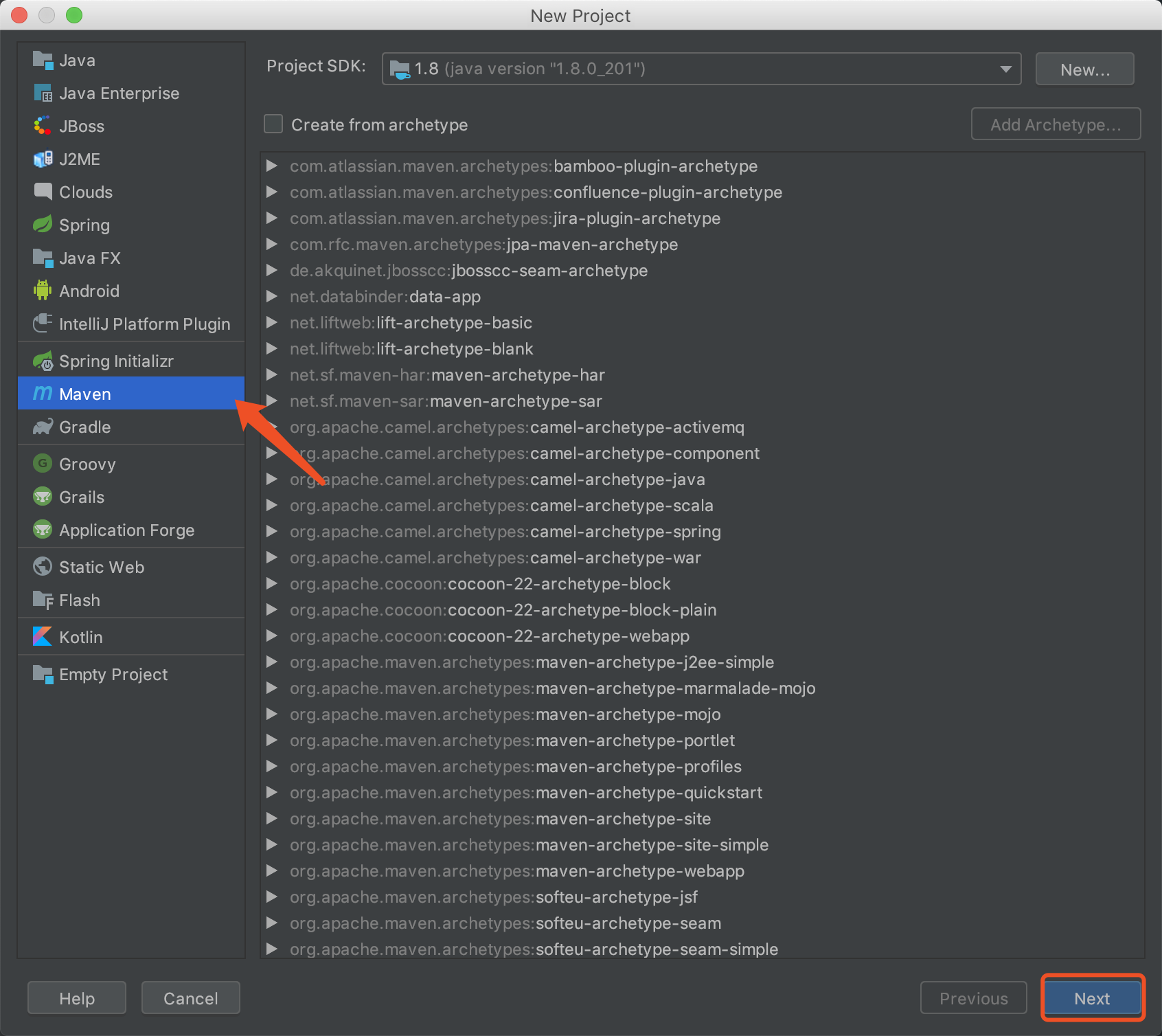Screen dimensions: 1162x1036
Task: Choose the Java Enterprise icon
Action: pyautogui.click(x=43, y=93)
